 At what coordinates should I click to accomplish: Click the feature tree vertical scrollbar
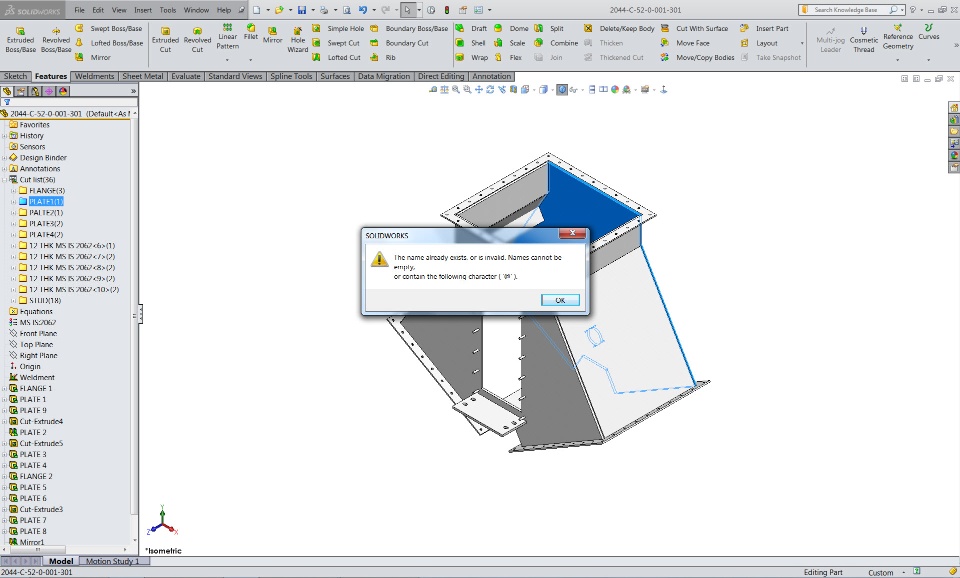pyautogui.click(x=134, y=318)
